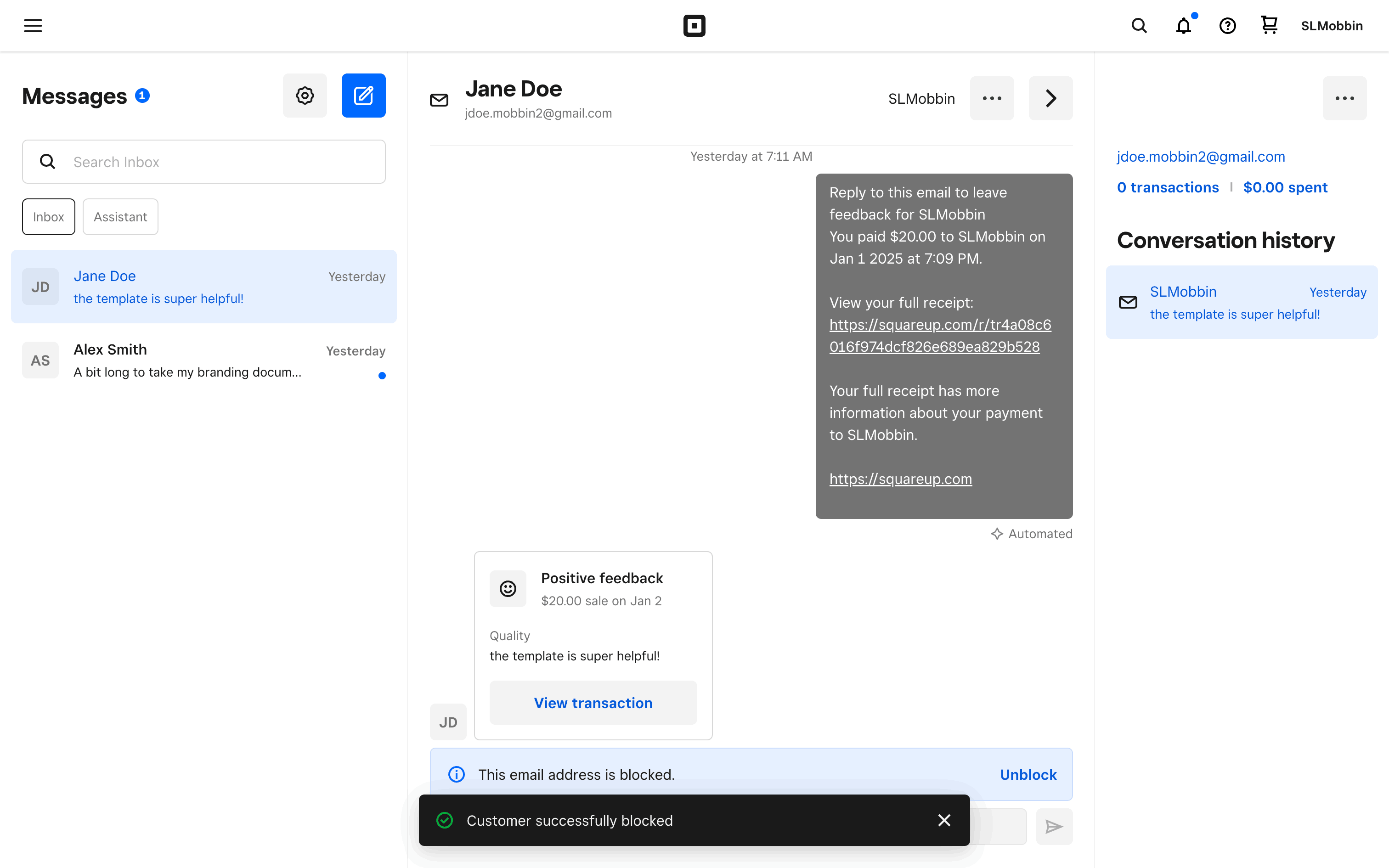The width and height of the screenshot is (1389, 868).
Task: Click the 0 transactions link
Action: click(1168, 187)
